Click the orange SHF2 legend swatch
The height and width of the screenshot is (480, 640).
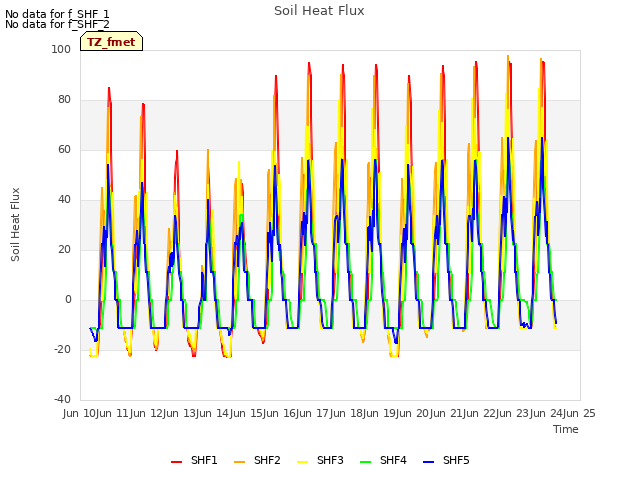click(240, 462)
